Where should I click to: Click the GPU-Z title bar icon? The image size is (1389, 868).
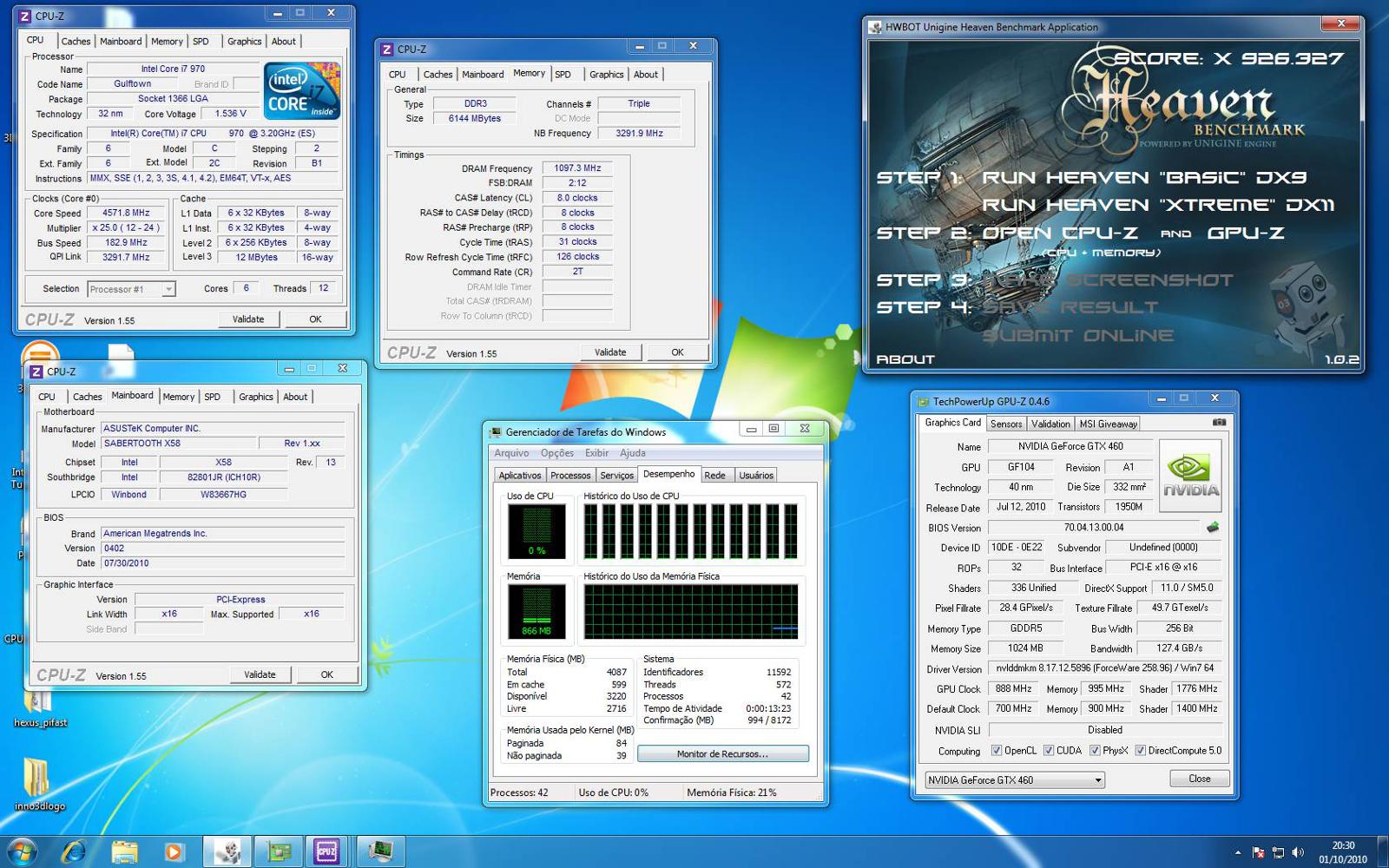(x=924, y=401)
